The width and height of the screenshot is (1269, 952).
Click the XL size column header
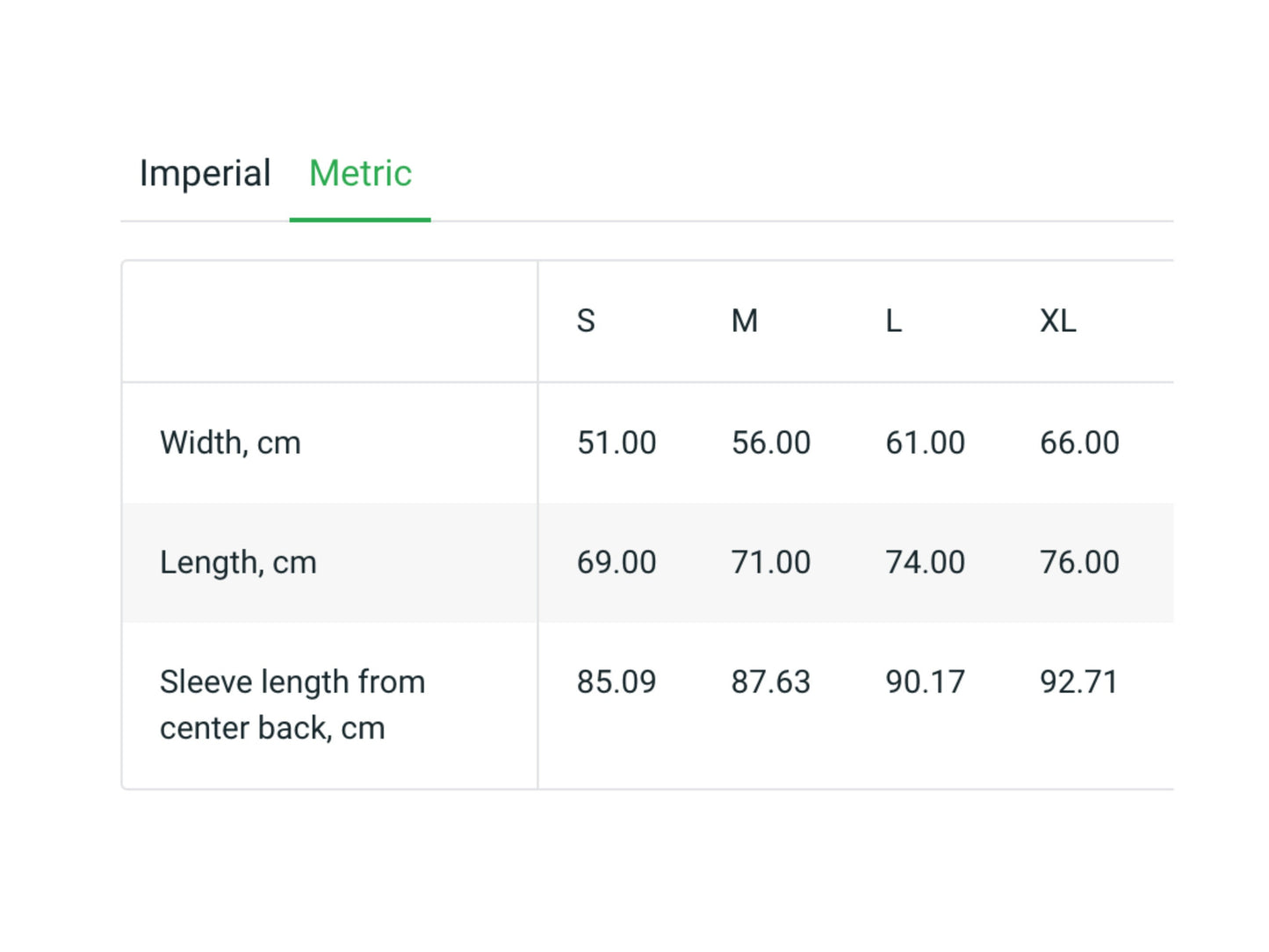click(x=1057, y=321)
